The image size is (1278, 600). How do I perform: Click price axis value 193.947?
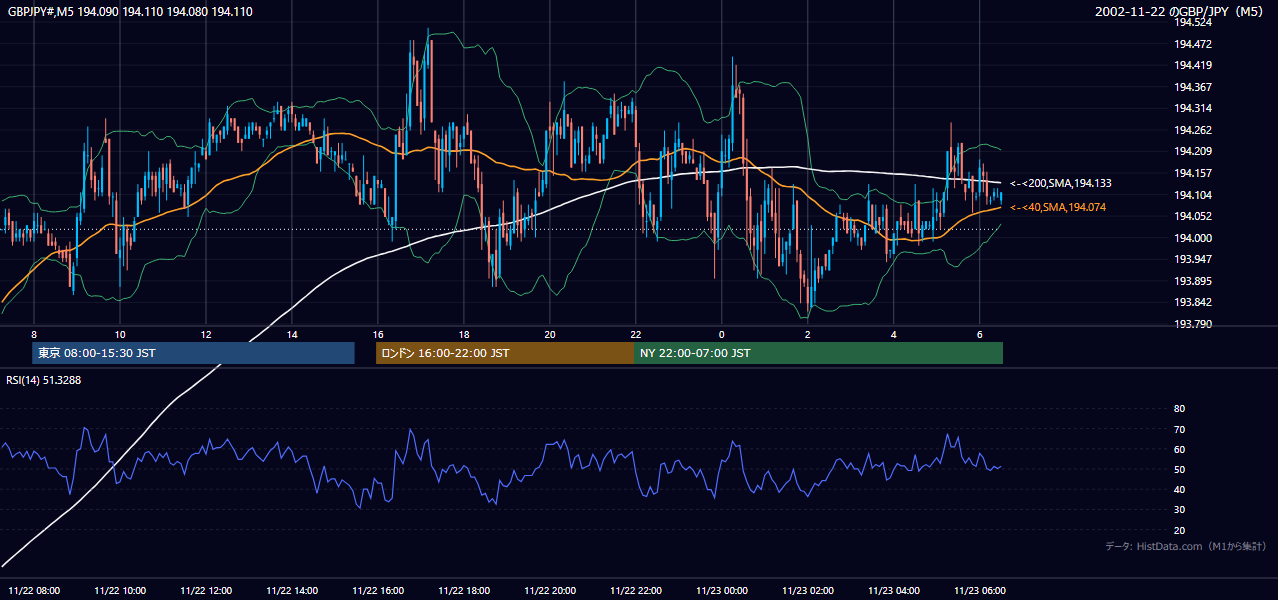[1192, 259]
